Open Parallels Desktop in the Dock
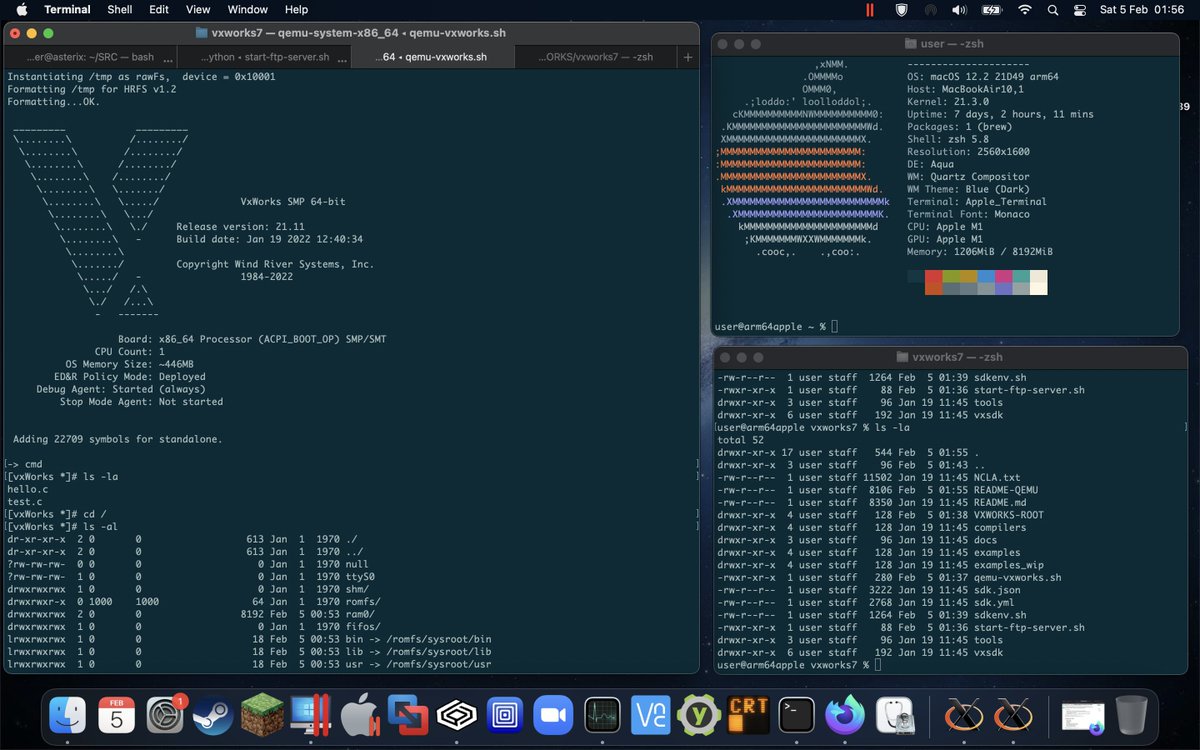Image resolution: width=1200 pixels, height=750 pixels. click(x=310, y=715)
